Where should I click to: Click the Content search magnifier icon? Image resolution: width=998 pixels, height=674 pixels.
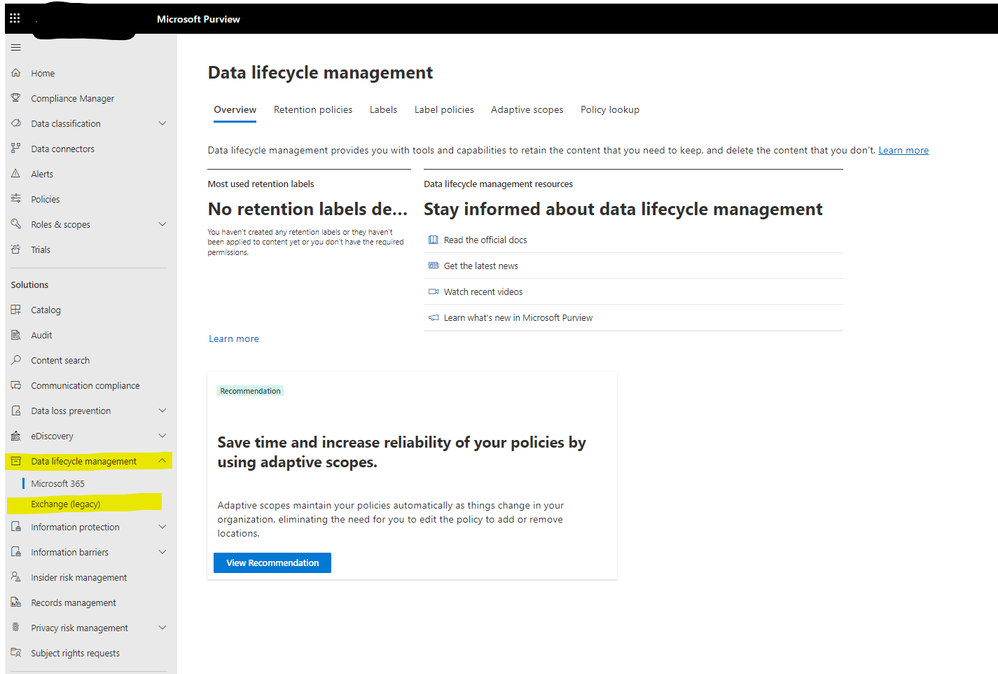coord(16,360)
